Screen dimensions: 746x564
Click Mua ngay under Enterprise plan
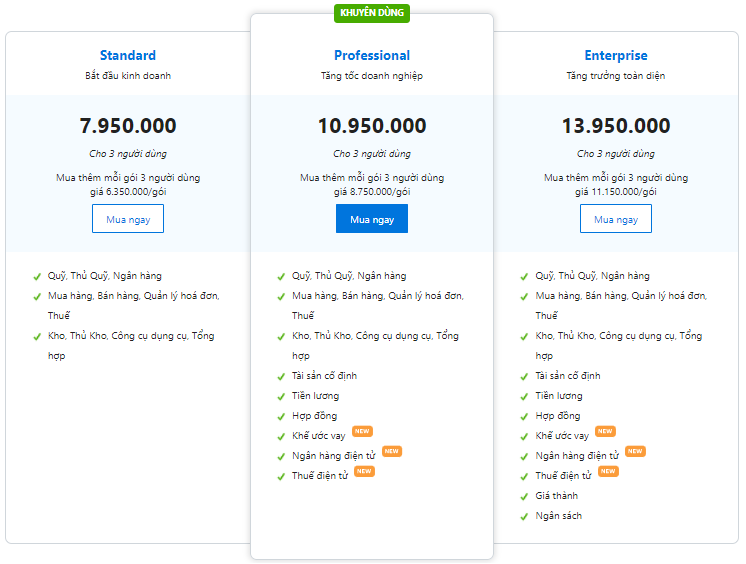(616, 219)
